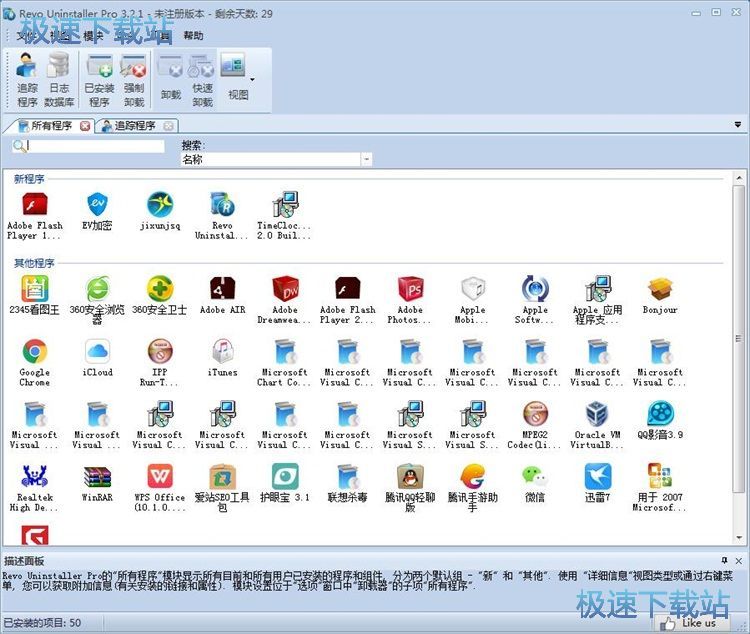Expand the 视图 view mode dropdown arrow
The image size is (750, 634).
point(253,79)
